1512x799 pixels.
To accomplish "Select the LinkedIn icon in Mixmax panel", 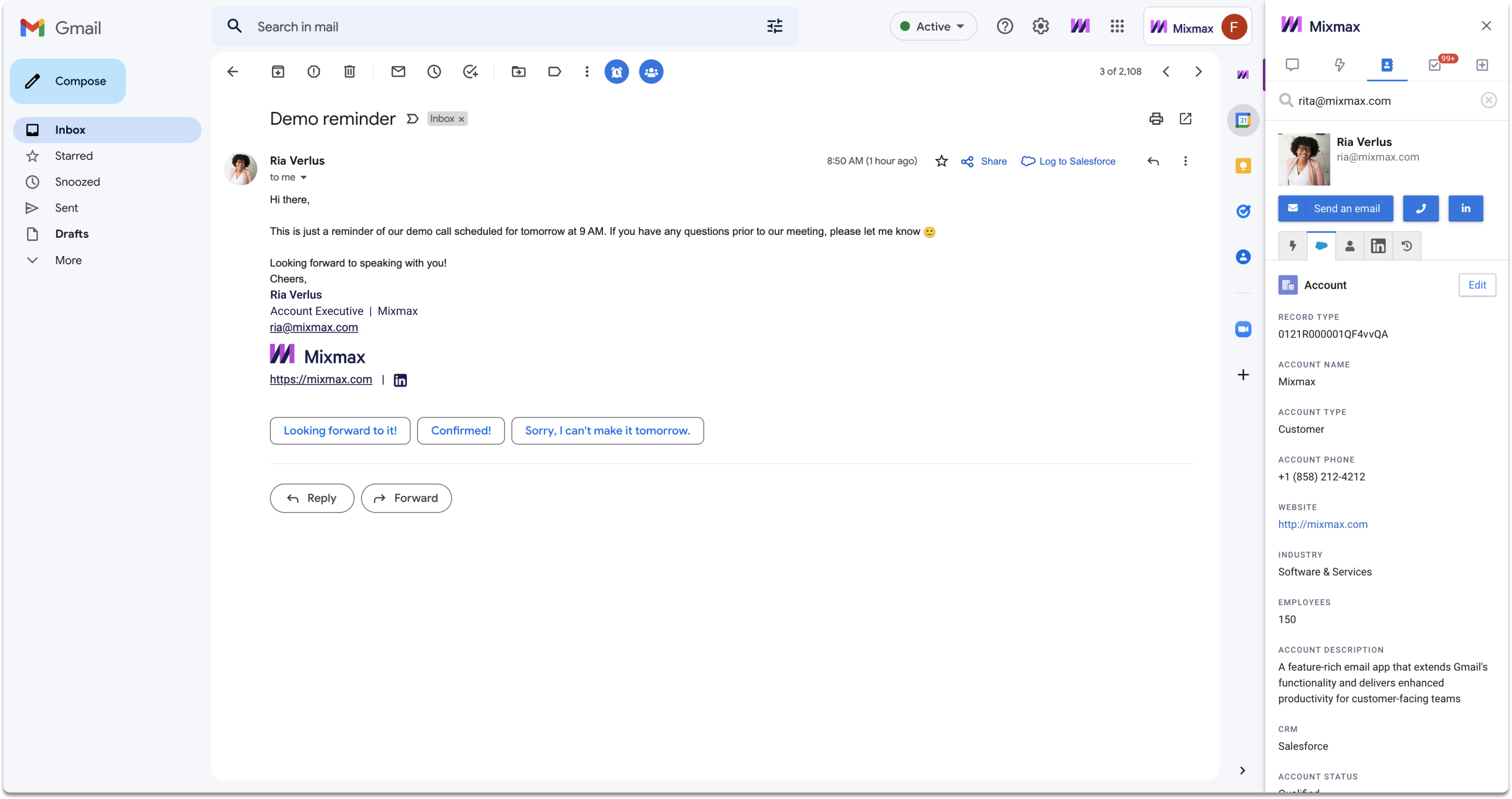I will point(1465,208).
